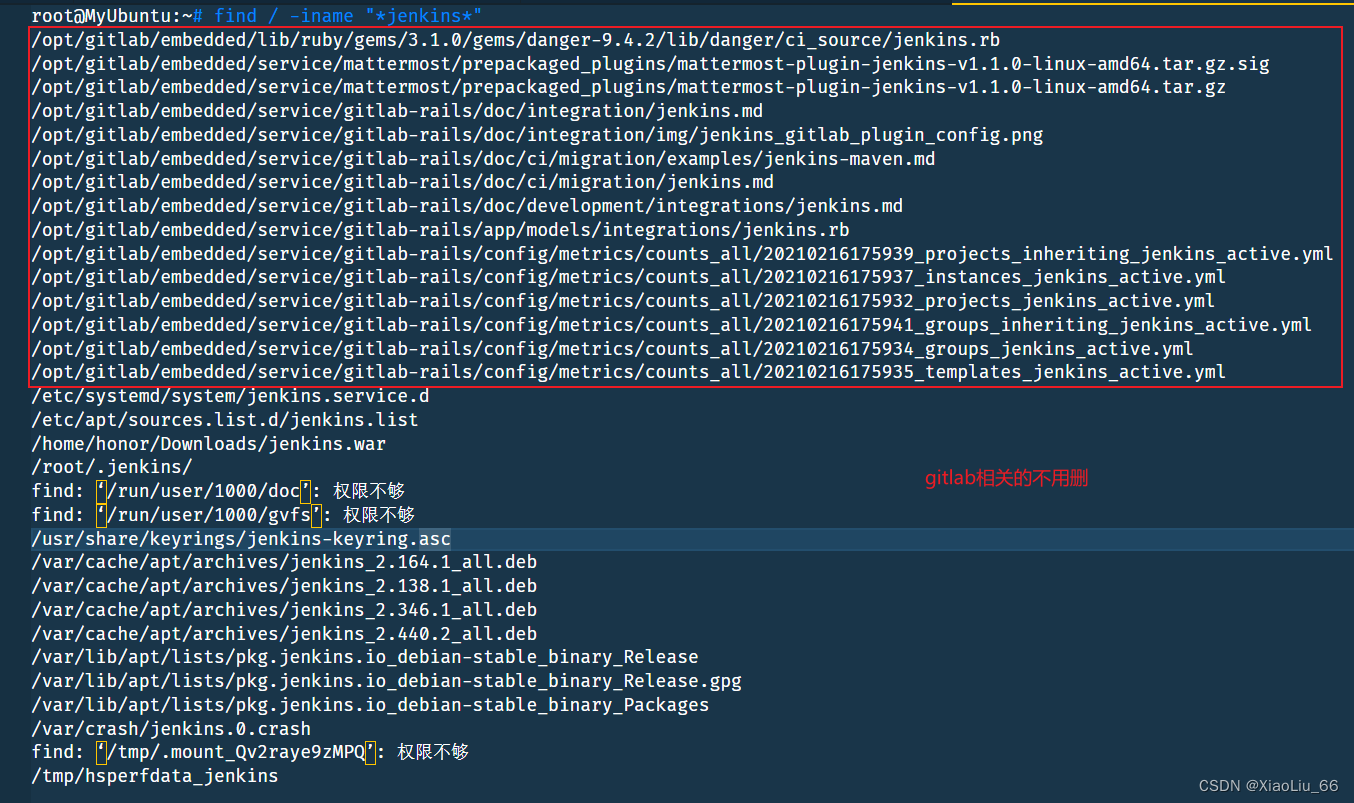Select the /tmp/hsperfdata_jenkins line
This screenshot has height=803, width=1354.
click(155, 776)
